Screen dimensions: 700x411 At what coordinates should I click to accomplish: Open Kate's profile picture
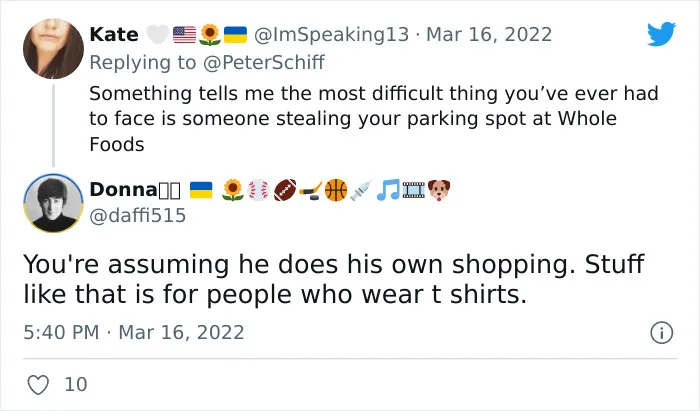(53, 49)
